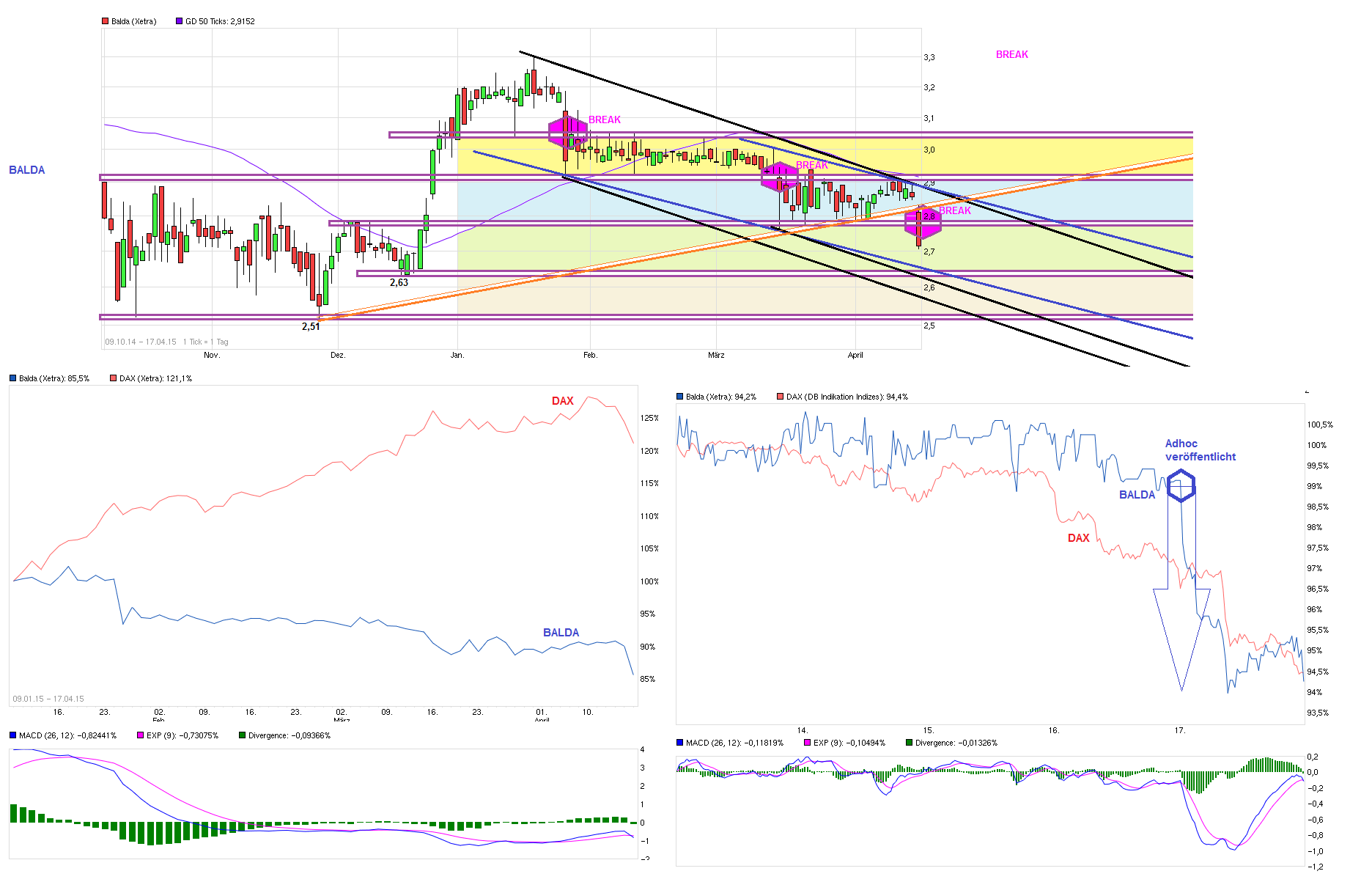The image size is (1372, 893).
Task: Click the blue swatch beside MACD -0,82441%
Action: pos(12,735)
